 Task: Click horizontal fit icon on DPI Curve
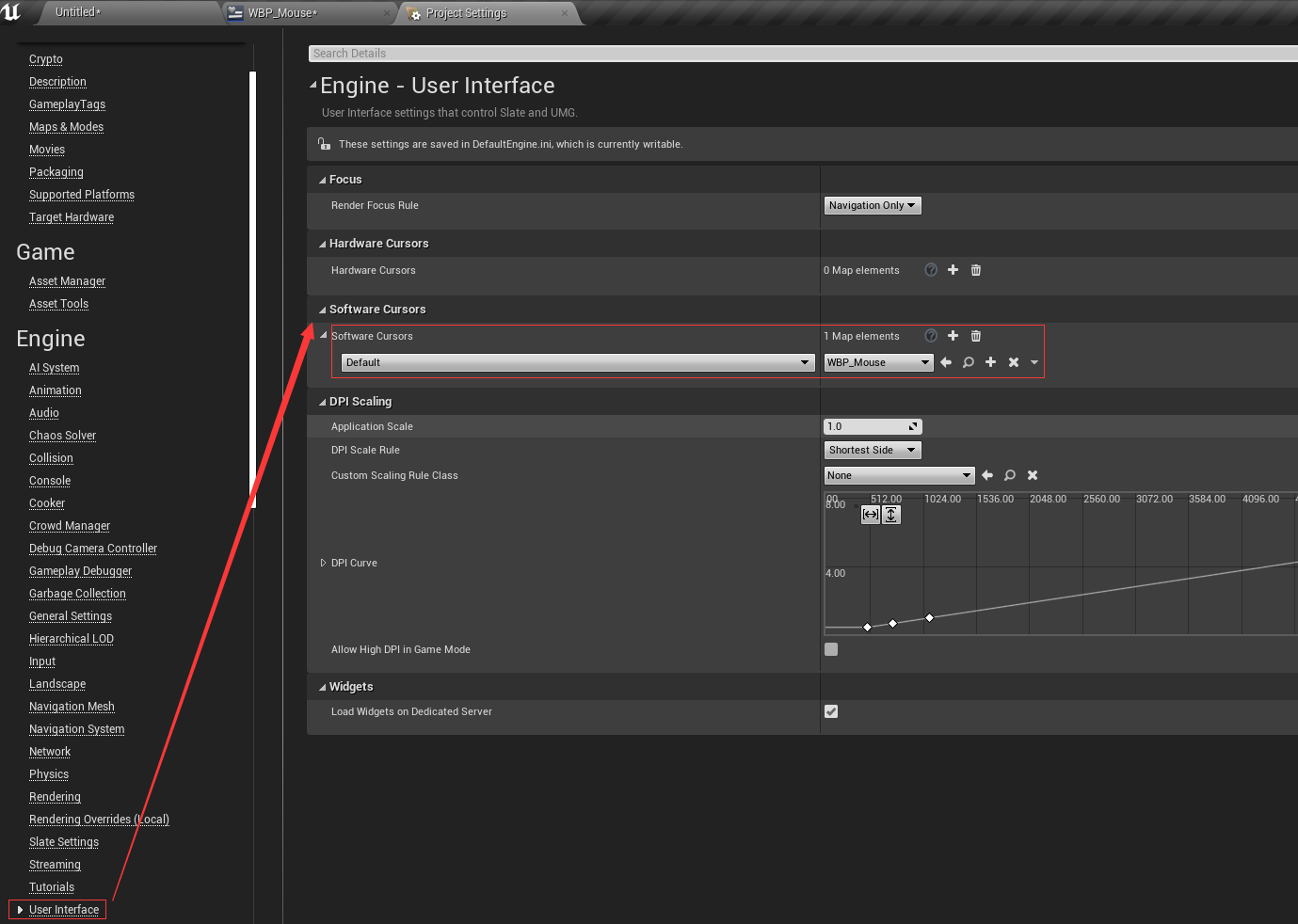pyautogui.click(x=871, y=515)
